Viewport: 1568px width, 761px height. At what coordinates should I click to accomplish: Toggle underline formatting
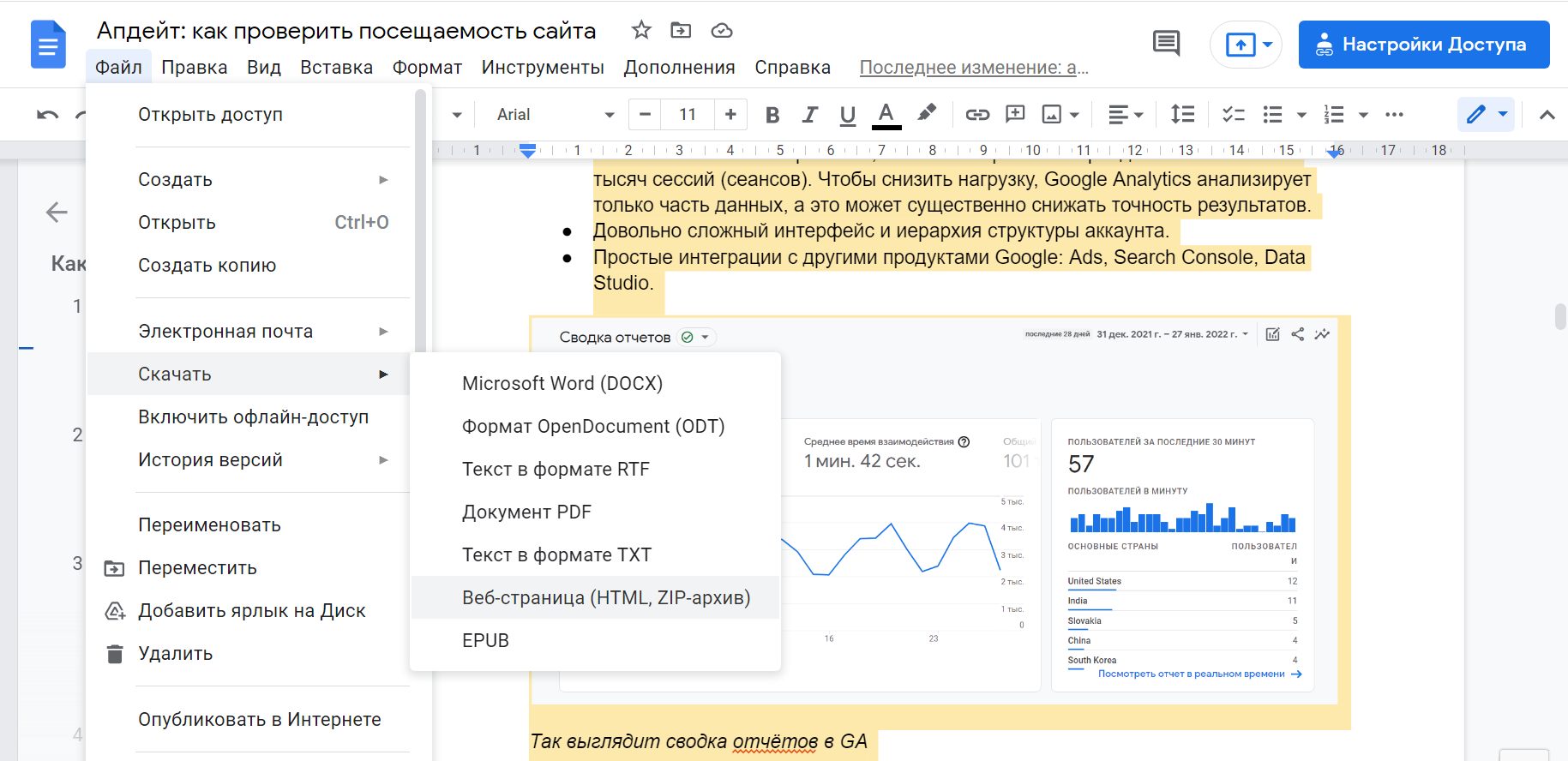point(848,115)
